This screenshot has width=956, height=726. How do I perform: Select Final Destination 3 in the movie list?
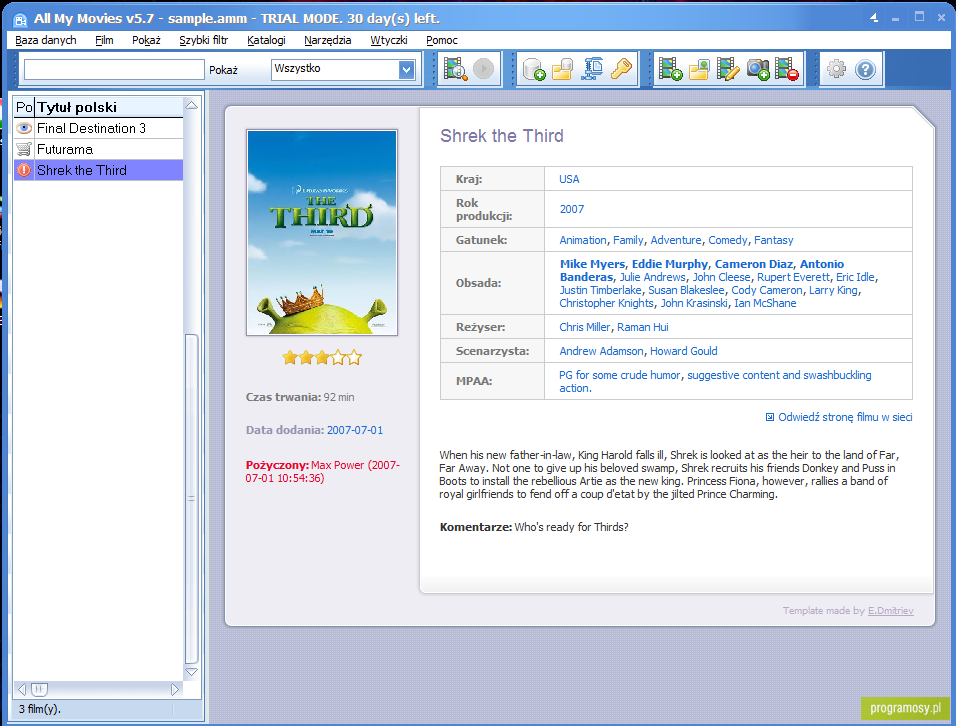[x=98, y=128]
